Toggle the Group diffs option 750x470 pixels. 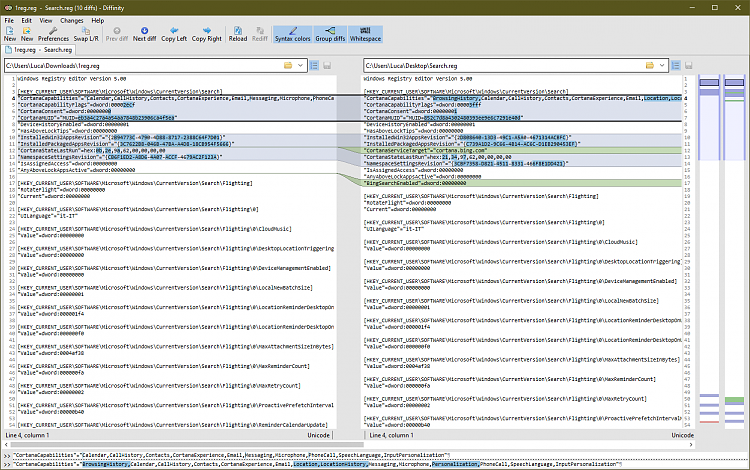[x=331, y=34]
